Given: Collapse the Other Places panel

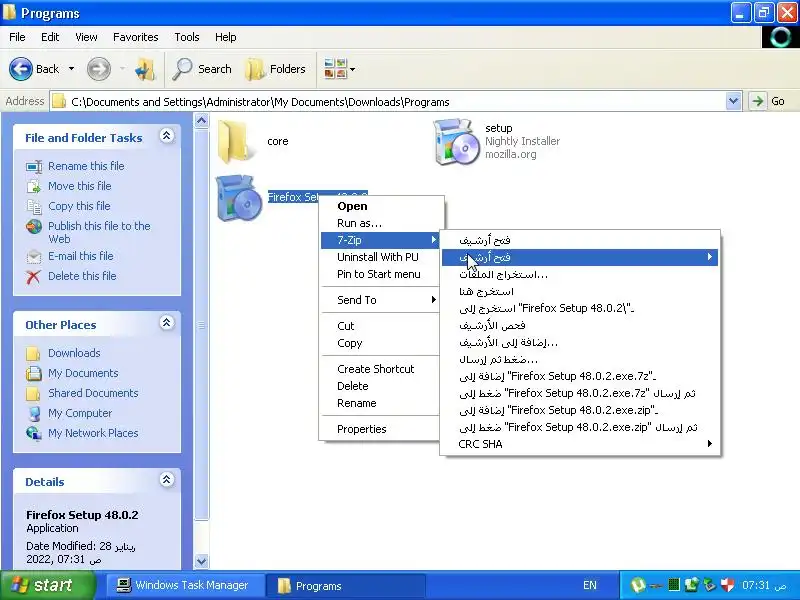Looking at the screenshot, I should pyautogui.click(x=166, y=323).
